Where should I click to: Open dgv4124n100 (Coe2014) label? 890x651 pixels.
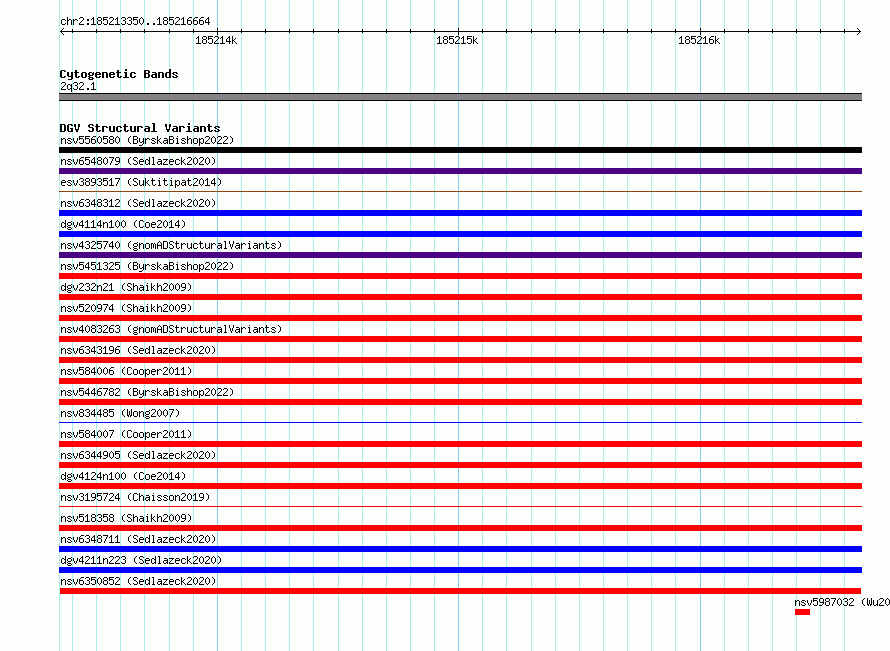[x=123, y=476]
